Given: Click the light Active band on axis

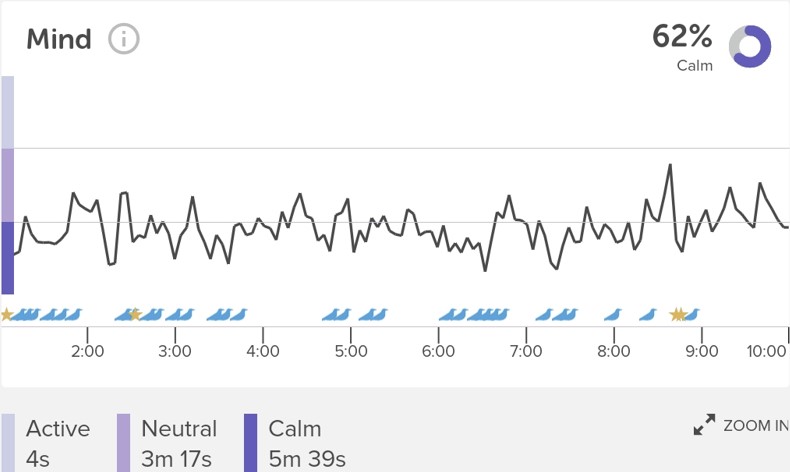Looking at the screenshot, I should tap(8, 112).
